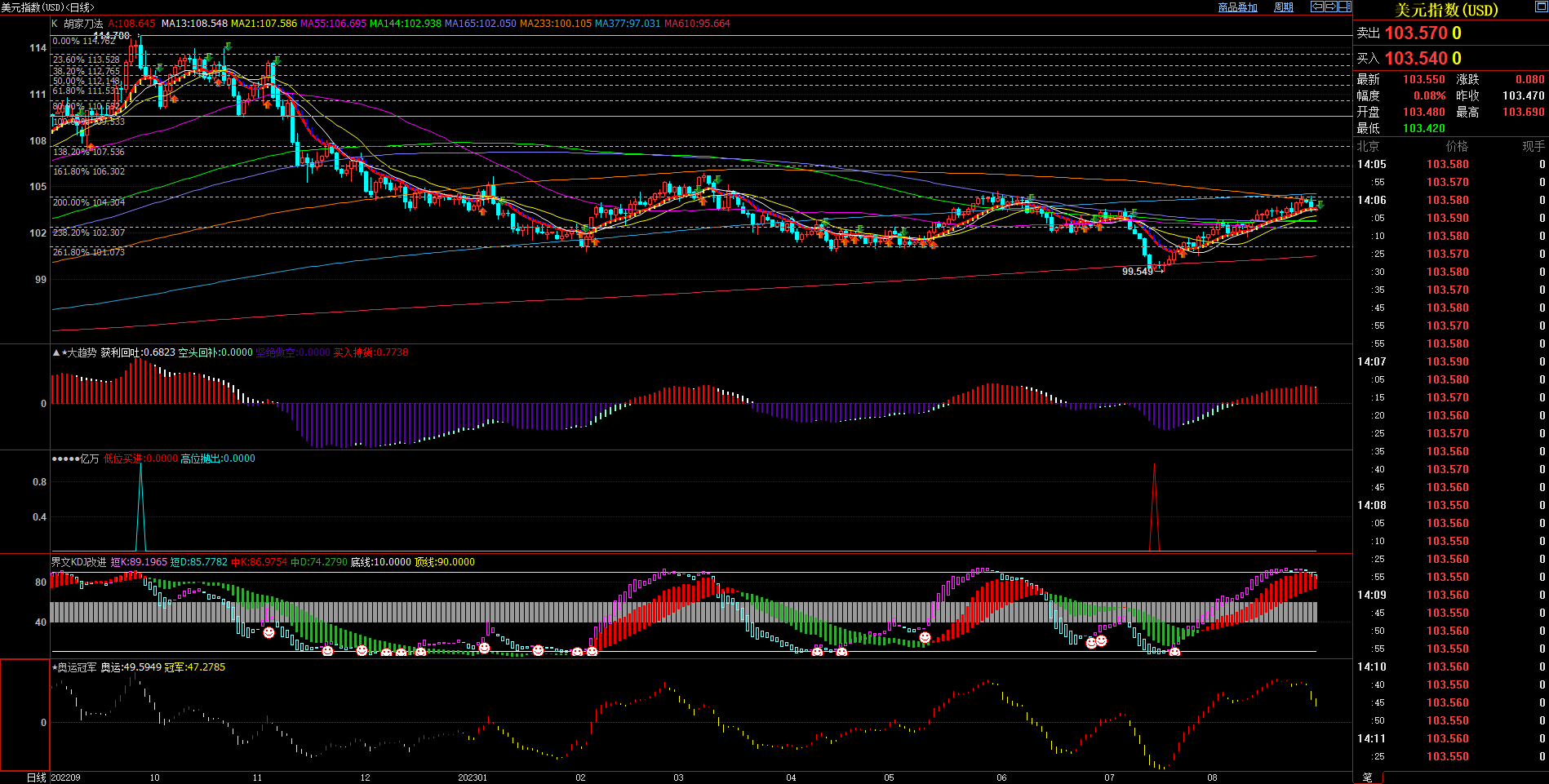Click a smiley buy signal in KD panel
1549x784 pixels.
point(269,632)
